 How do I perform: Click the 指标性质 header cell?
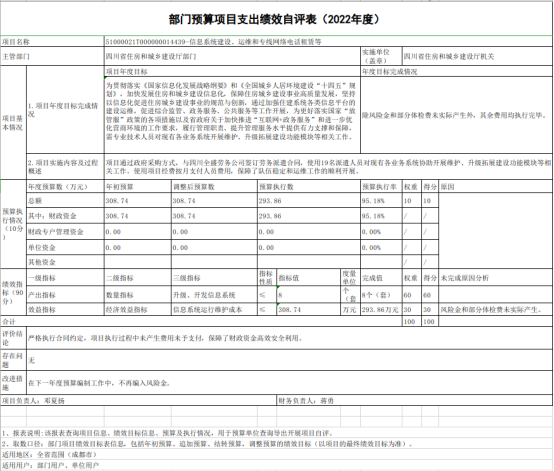coord(267,278)
